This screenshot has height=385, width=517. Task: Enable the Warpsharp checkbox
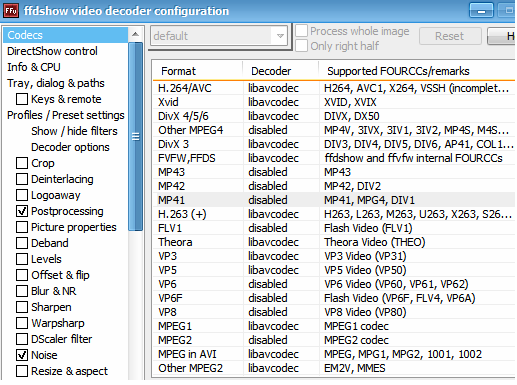[22, 323]
